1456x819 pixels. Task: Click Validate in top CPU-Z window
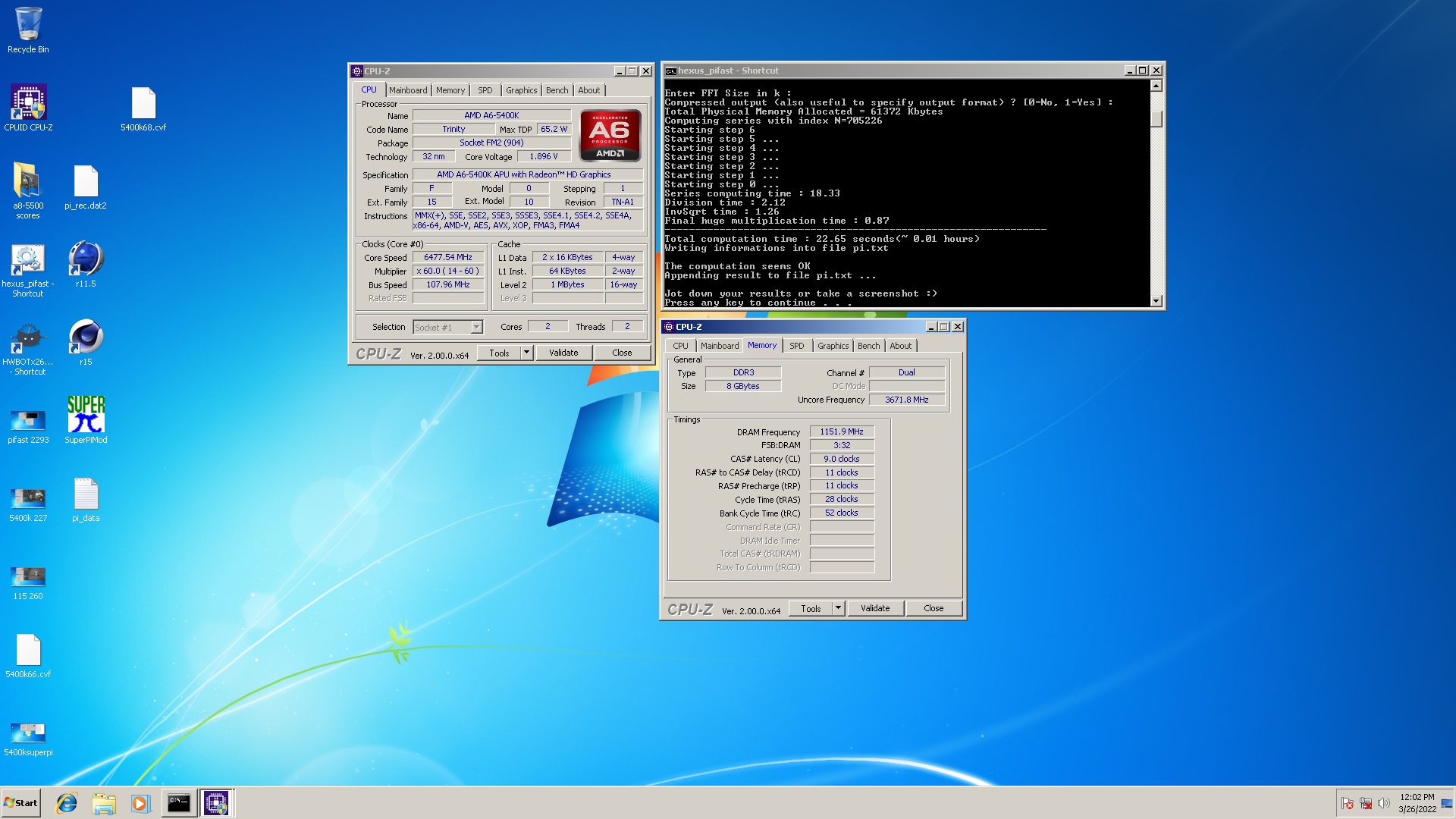563,353
